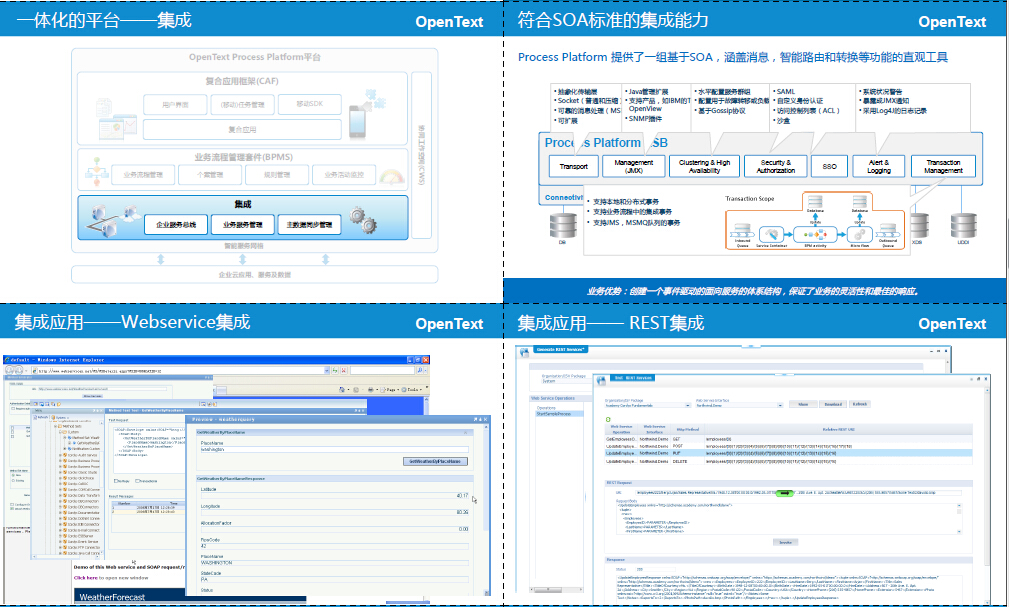Click the Test REST Services window scrollbar
1009x607 pixels.
click(x=988, y=476)
